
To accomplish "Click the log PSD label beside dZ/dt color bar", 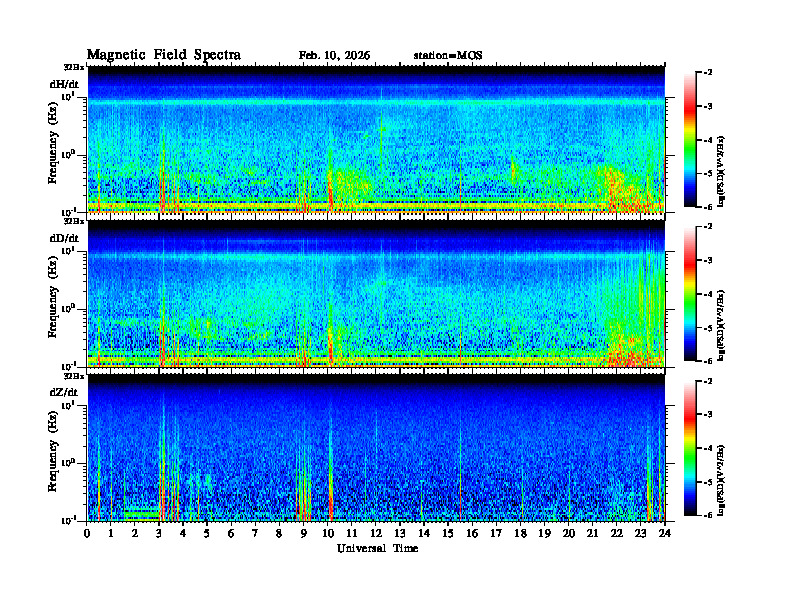I will coord(722,480).
